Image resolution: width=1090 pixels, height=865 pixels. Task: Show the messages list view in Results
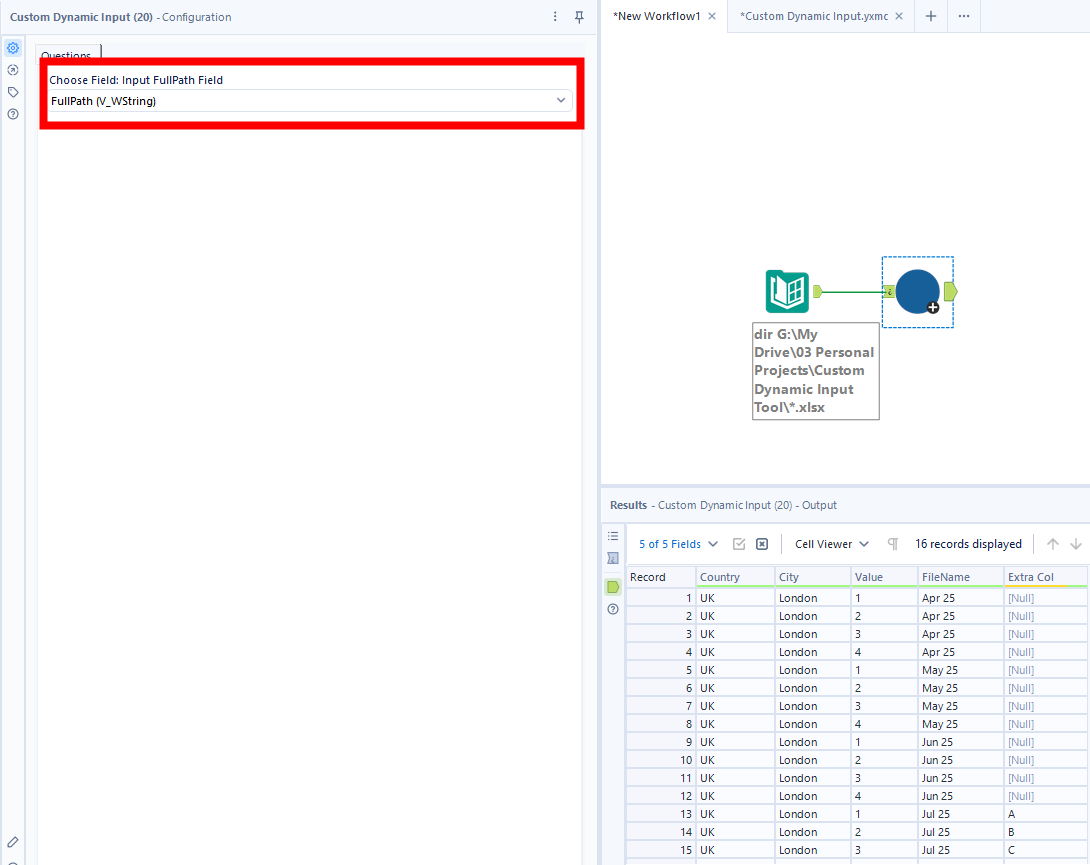pos(613,536)
